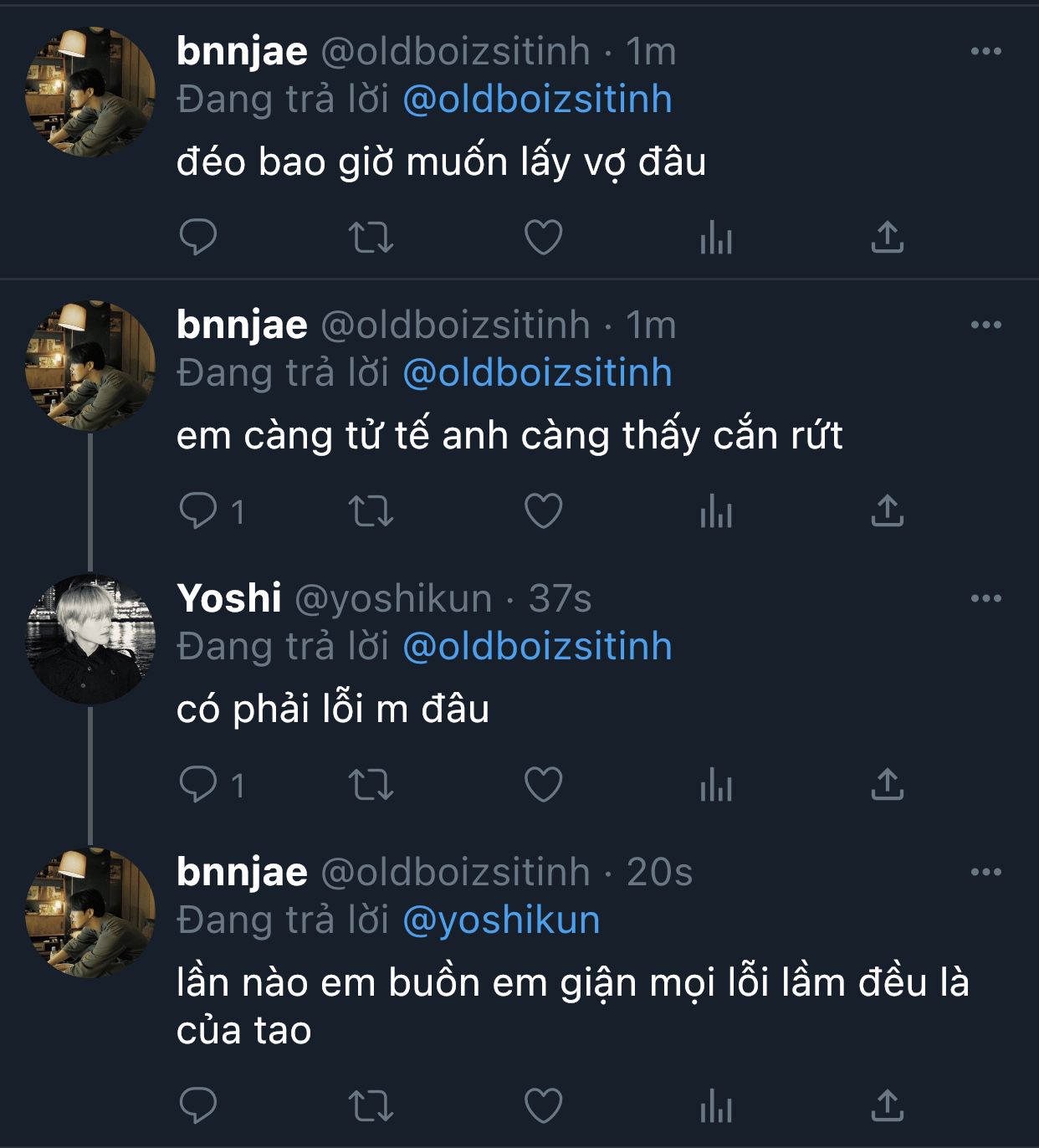Open the Yoshi display name profile

(x=228, y=599)
